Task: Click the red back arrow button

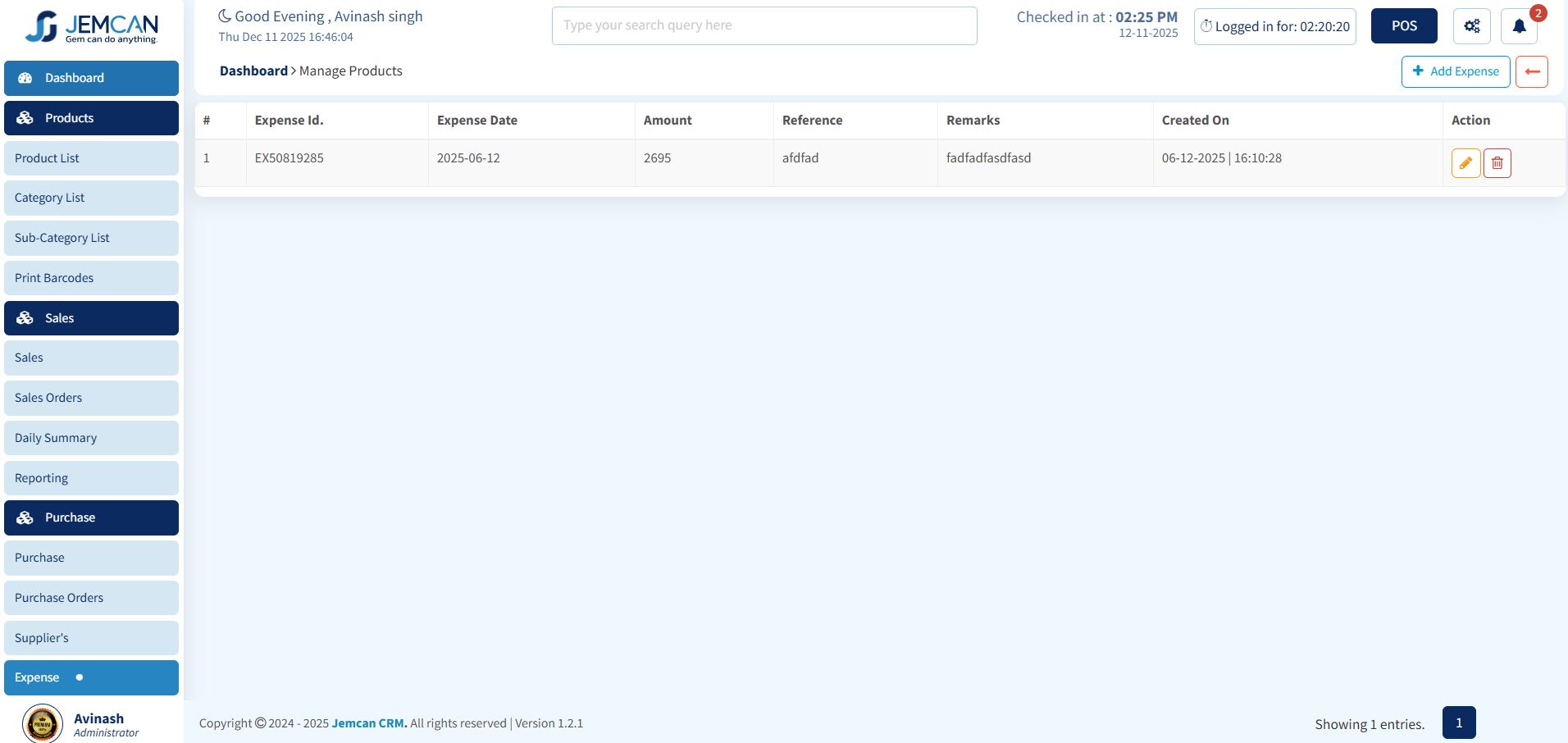Action: pos(1531,71)
